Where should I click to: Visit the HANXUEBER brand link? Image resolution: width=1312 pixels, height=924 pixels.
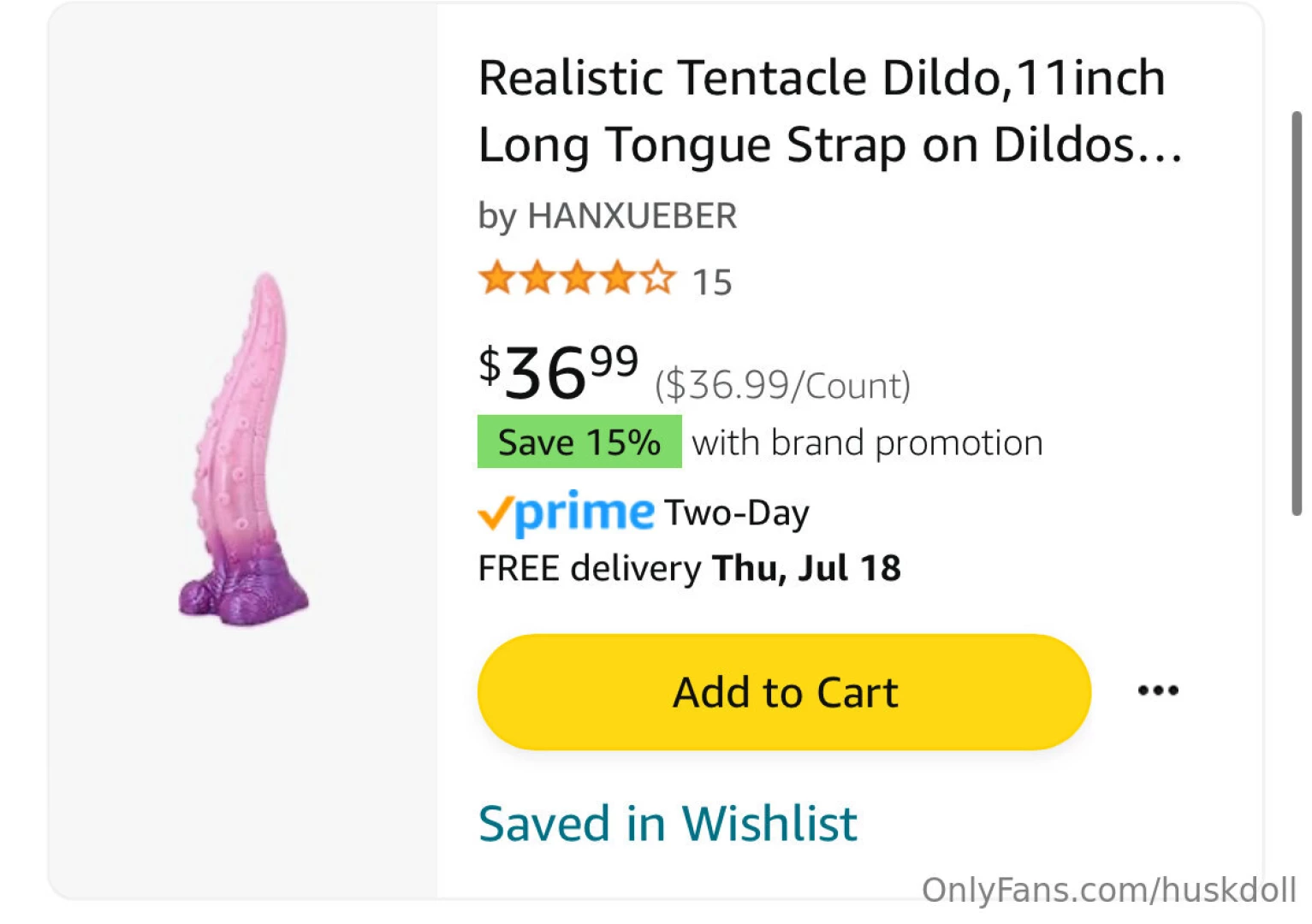click(x=632, y=216)
